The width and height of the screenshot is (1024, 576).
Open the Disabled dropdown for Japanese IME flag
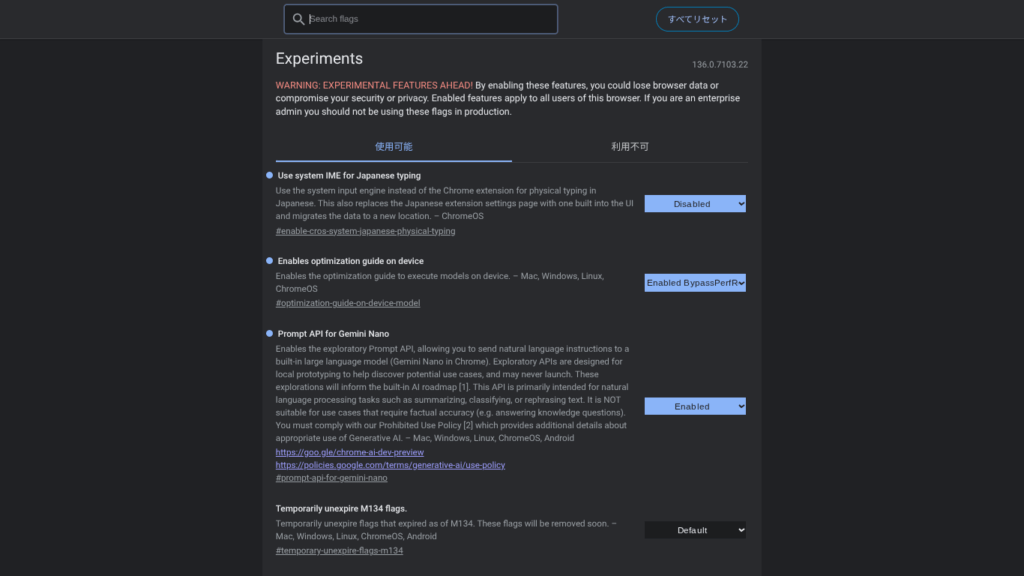[695, 204]
